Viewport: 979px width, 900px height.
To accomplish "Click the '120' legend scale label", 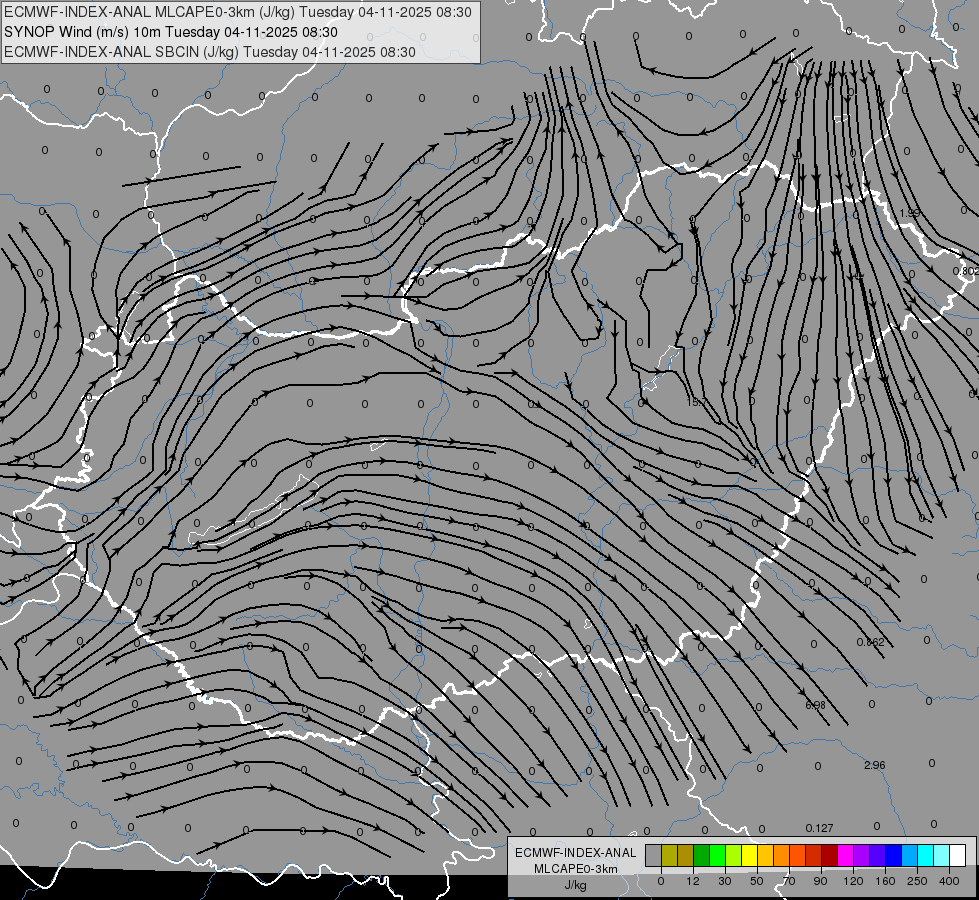I will coord(854,881).
